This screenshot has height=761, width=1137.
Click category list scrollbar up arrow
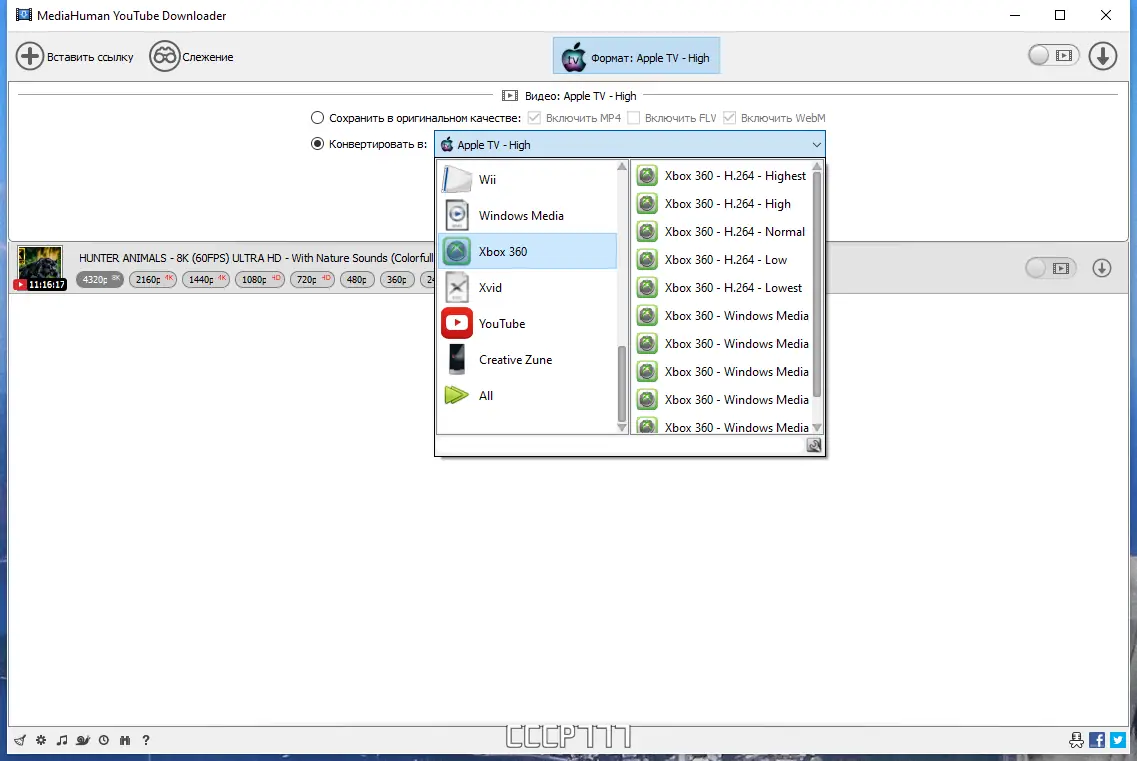click(621, 167)
